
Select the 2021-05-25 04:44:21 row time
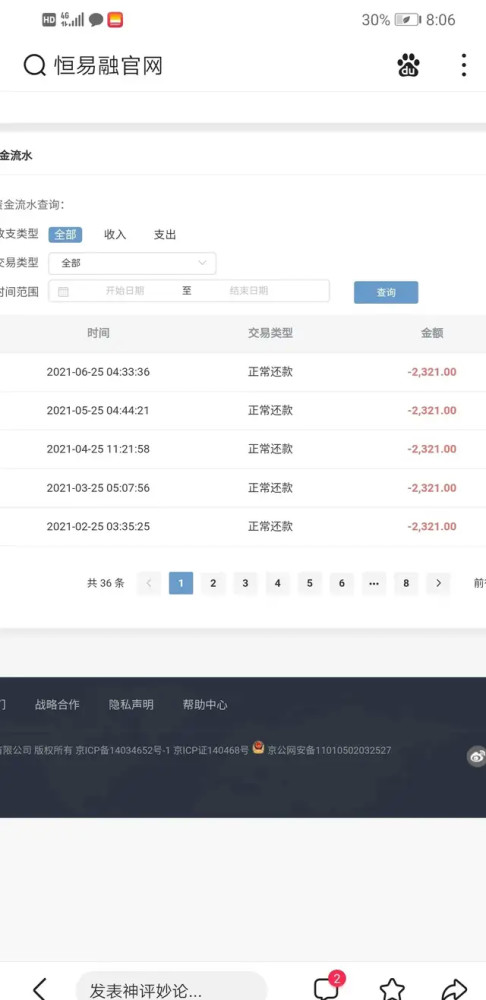(98, 411)
